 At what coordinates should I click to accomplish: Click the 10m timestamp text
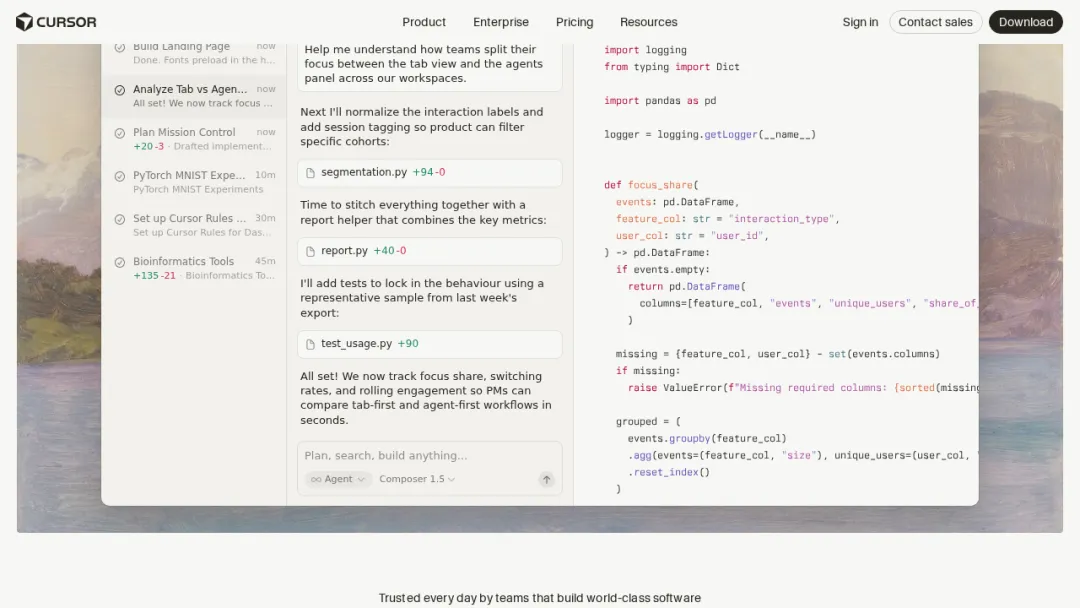point(265,175)
